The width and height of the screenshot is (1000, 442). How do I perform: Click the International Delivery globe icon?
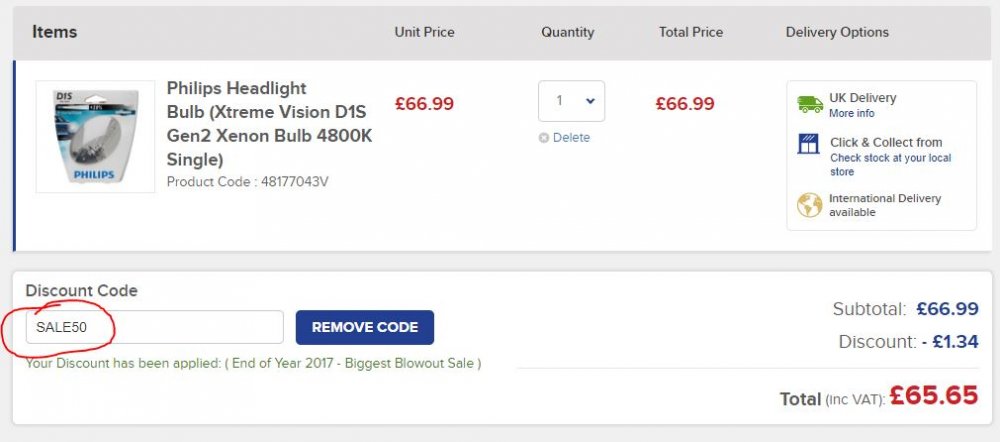[809, 205]
